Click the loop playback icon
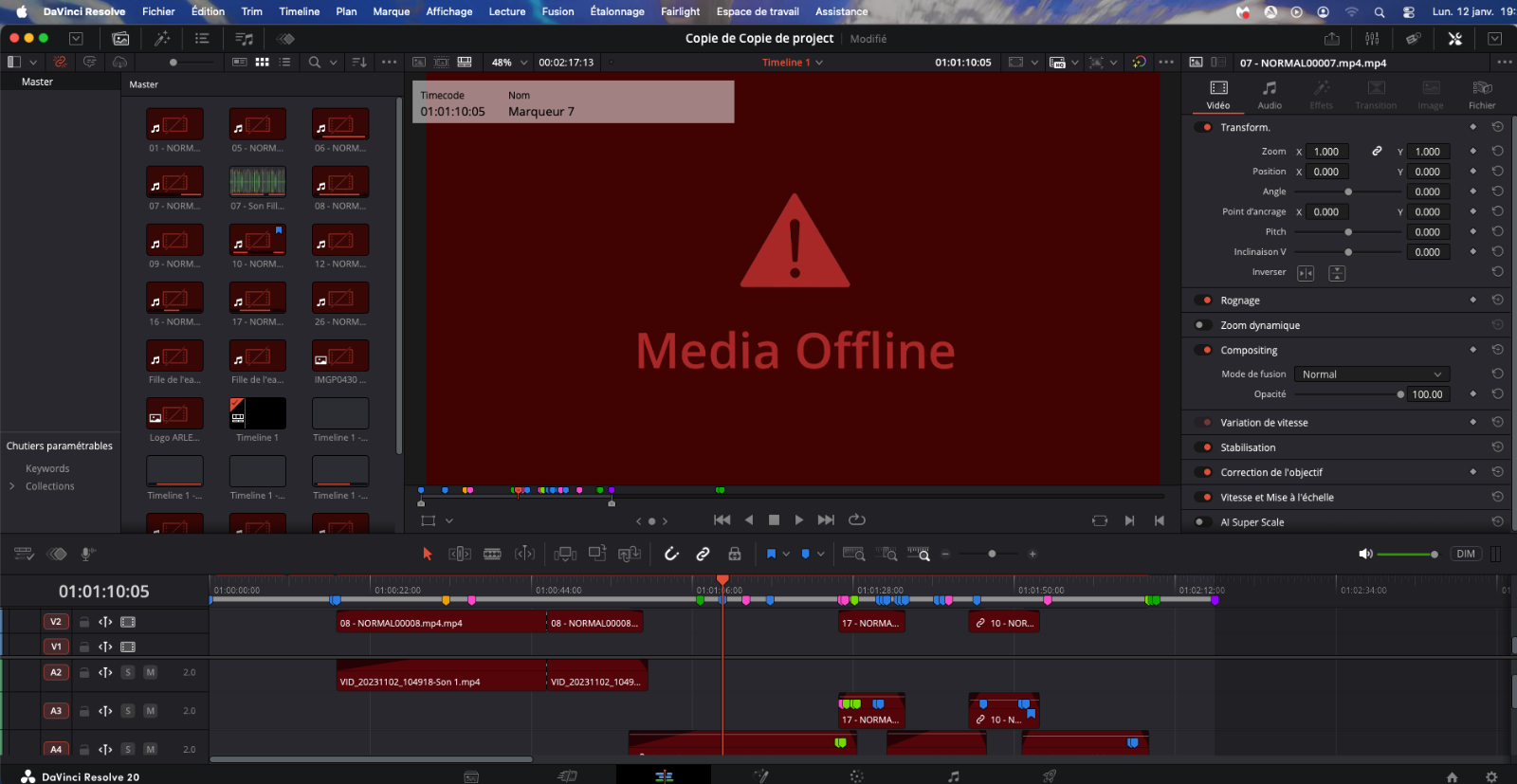This screenshot has width=1517, height=784. (857, 520)
